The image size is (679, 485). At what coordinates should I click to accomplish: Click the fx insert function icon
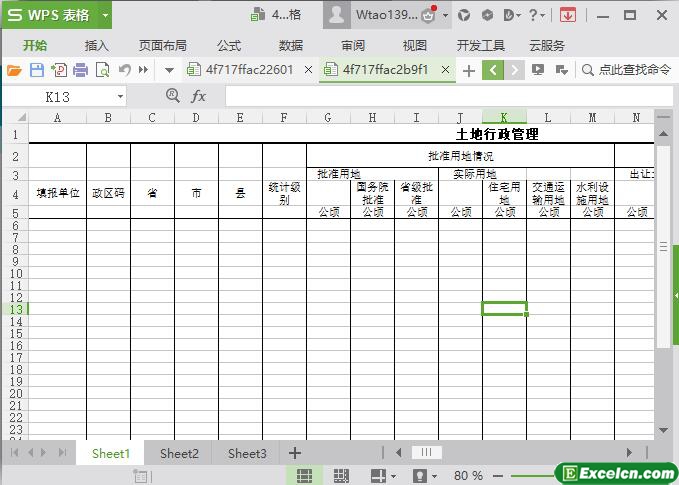tap(199, 96)
